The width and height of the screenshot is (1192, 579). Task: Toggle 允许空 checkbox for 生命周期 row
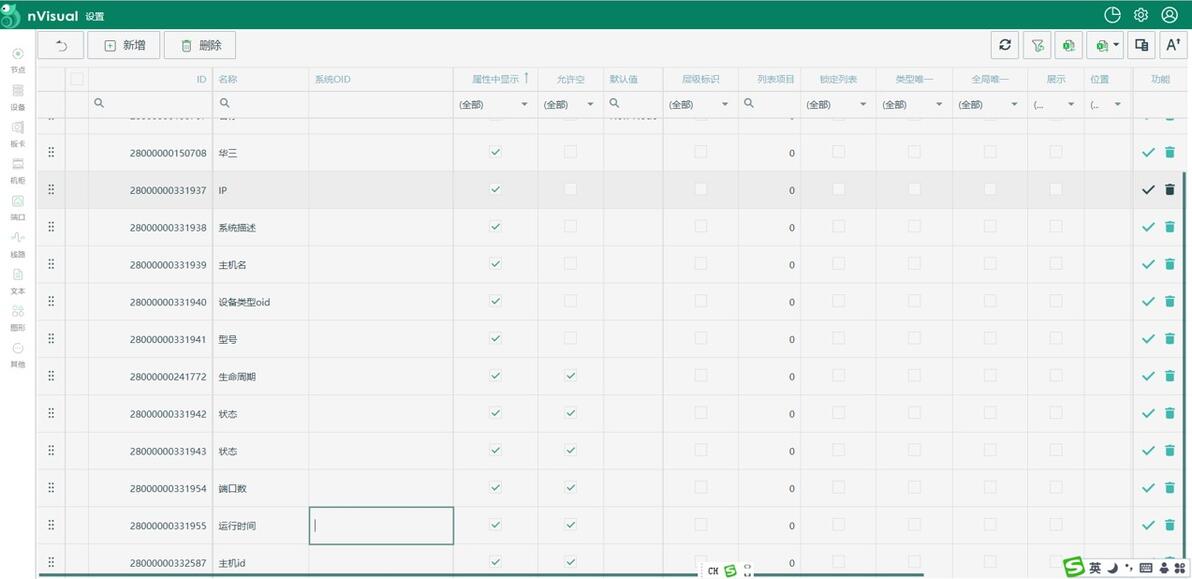(x=570, y=376)
